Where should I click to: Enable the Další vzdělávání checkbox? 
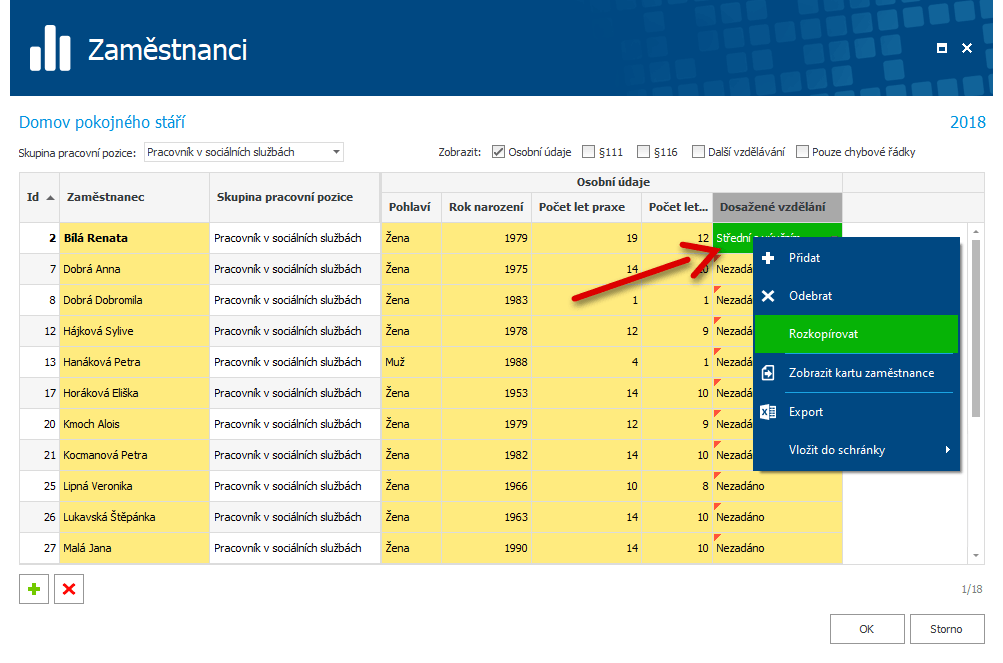(x=699, y=152)
